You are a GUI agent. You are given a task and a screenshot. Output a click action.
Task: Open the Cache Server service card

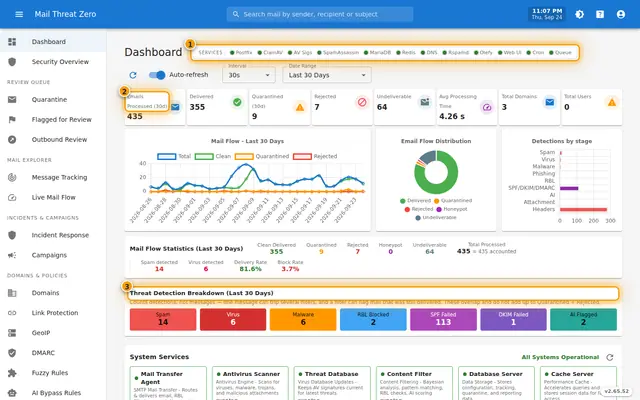[x=578, y=383]
